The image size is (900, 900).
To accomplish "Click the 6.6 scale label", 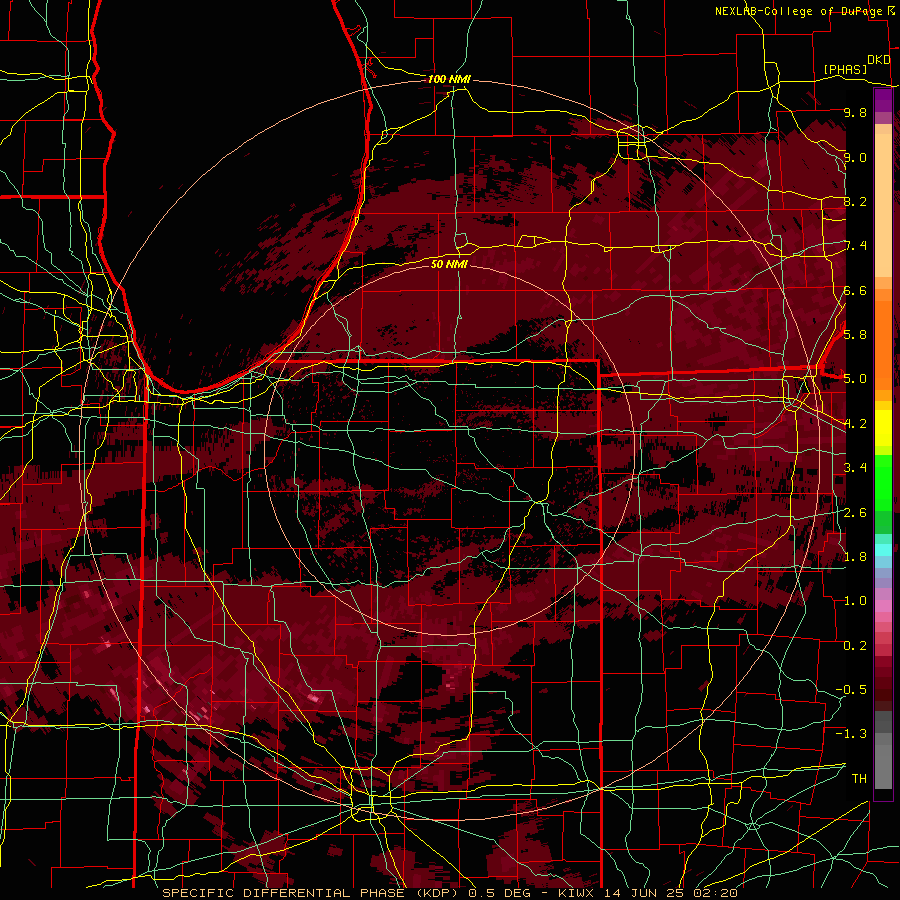I will click(x=855, y=290).
